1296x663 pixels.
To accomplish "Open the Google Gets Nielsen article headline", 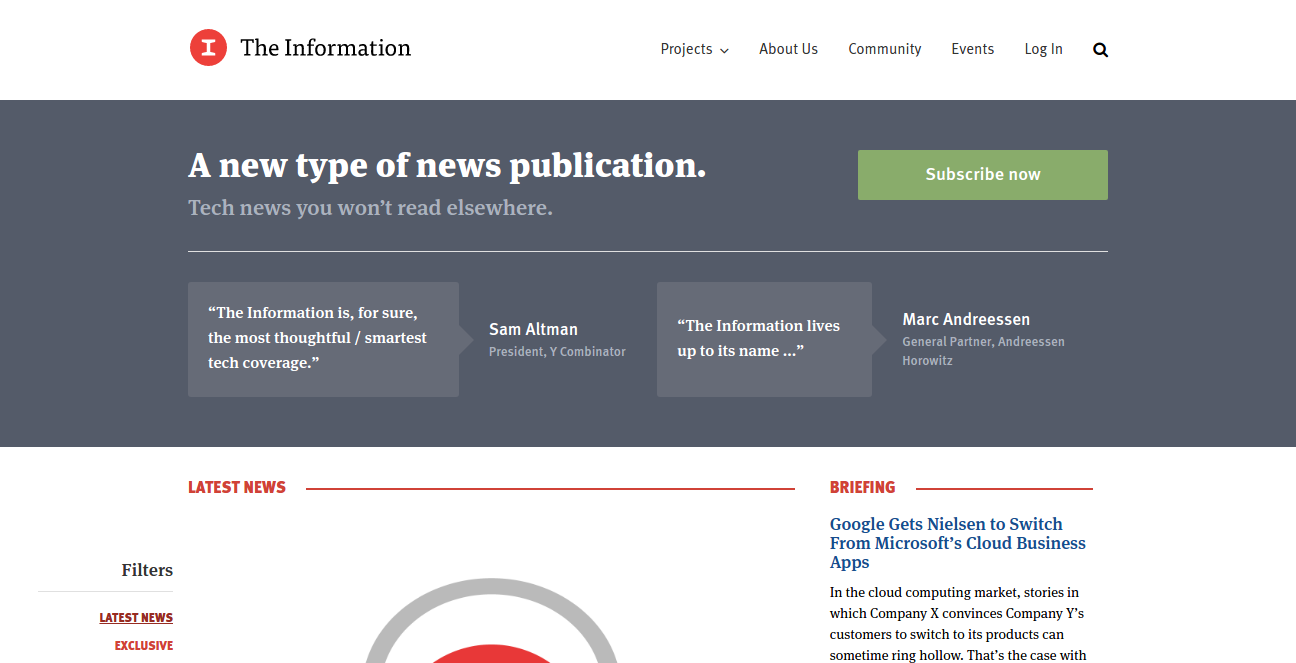I will pos(957,543).
